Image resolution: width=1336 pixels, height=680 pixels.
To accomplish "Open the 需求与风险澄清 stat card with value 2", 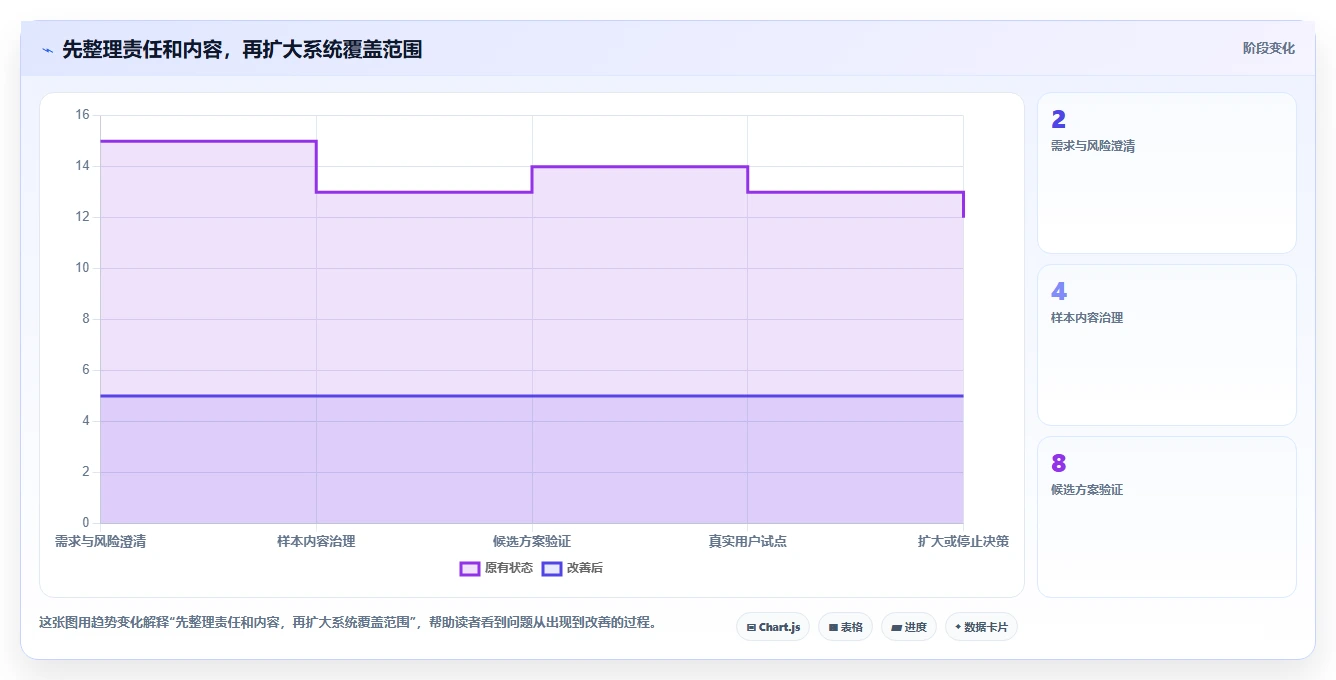I will (x=1167, y=173).
